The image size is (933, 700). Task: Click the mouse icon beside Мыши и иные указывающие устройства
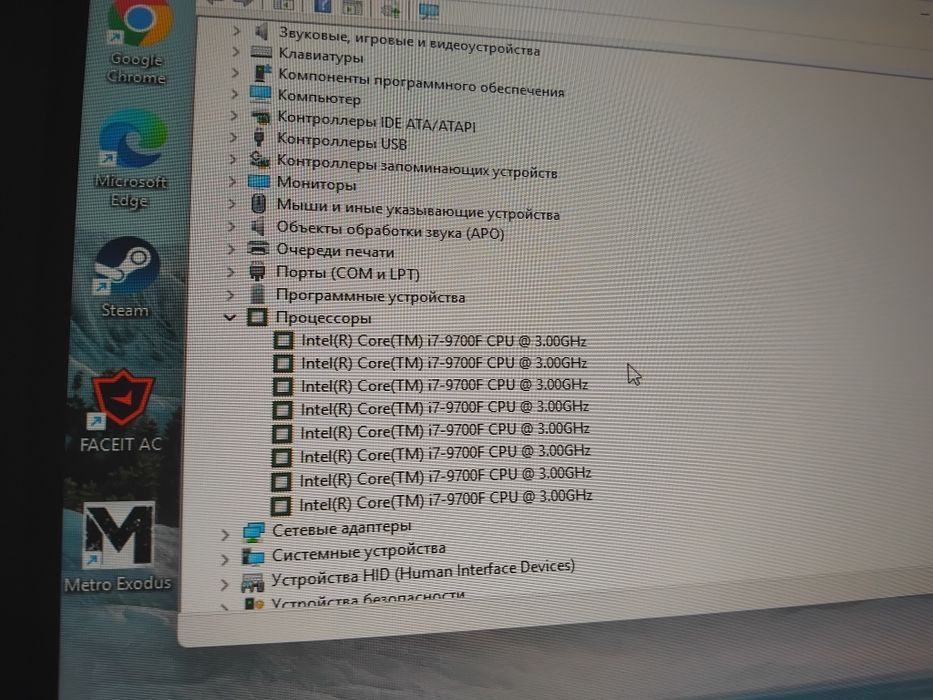[258, 204]
